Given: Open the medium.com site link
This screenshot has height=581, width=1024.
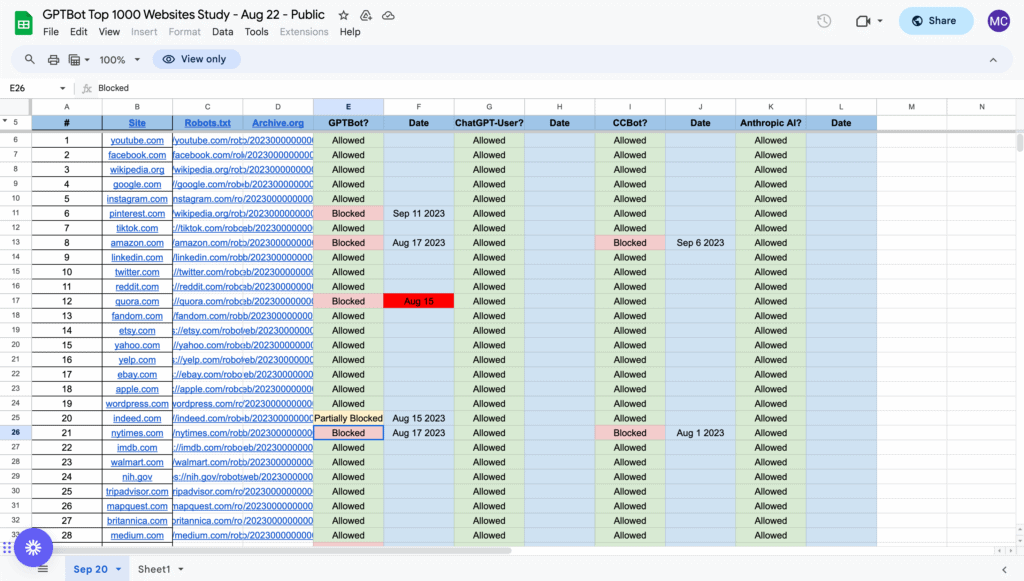Looking at the screenshot, I should pyautogui.click(x=137, y=535).
